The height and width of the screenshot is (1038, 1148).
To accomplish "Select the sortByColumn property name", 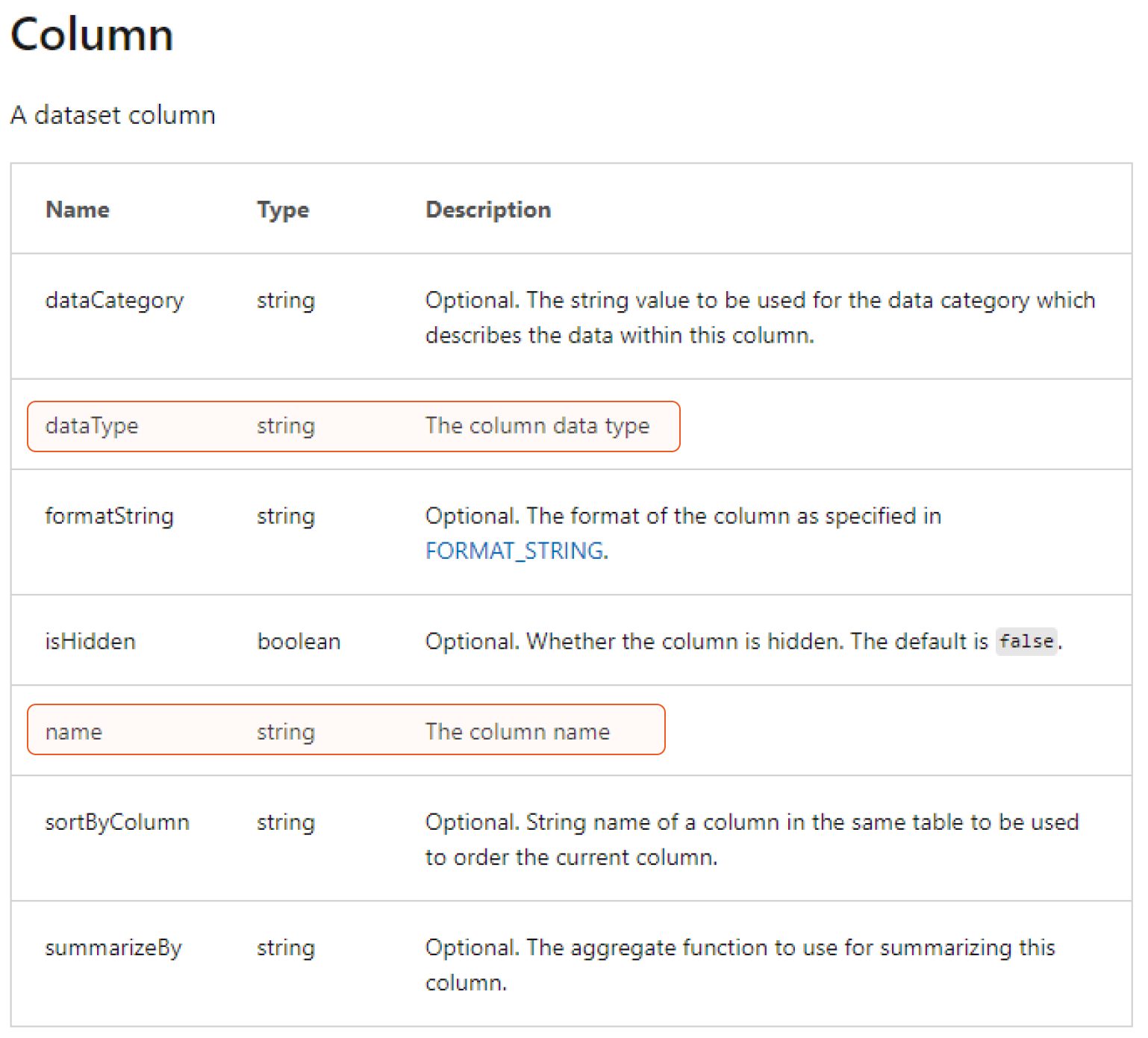I will tap(117, 822).
